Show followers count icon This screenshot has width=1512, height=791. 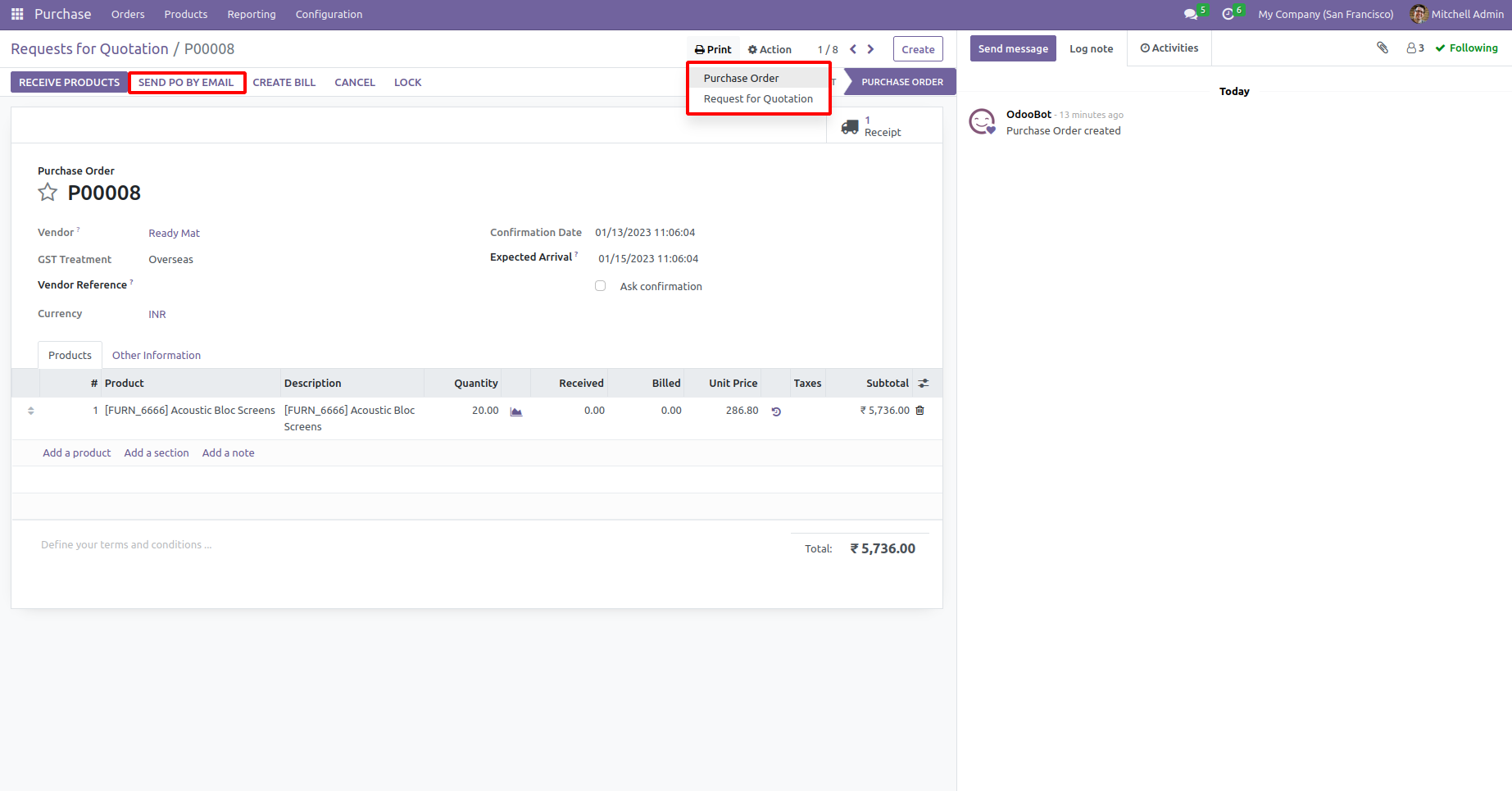click(1415, 48)
